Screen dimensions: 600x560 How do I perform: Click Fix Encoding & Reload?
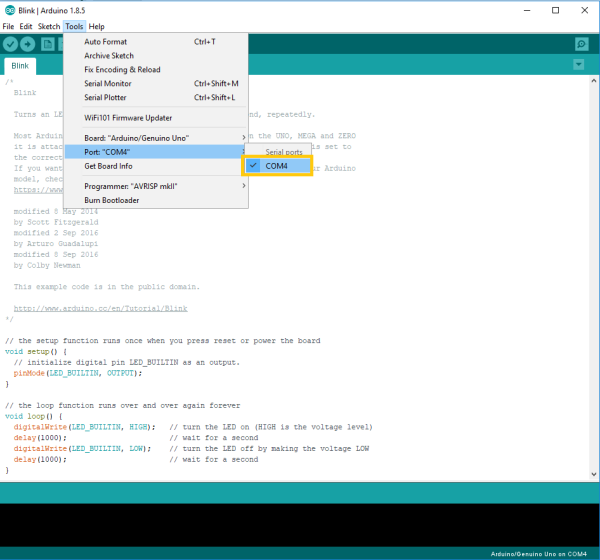(x=122, y=70)
